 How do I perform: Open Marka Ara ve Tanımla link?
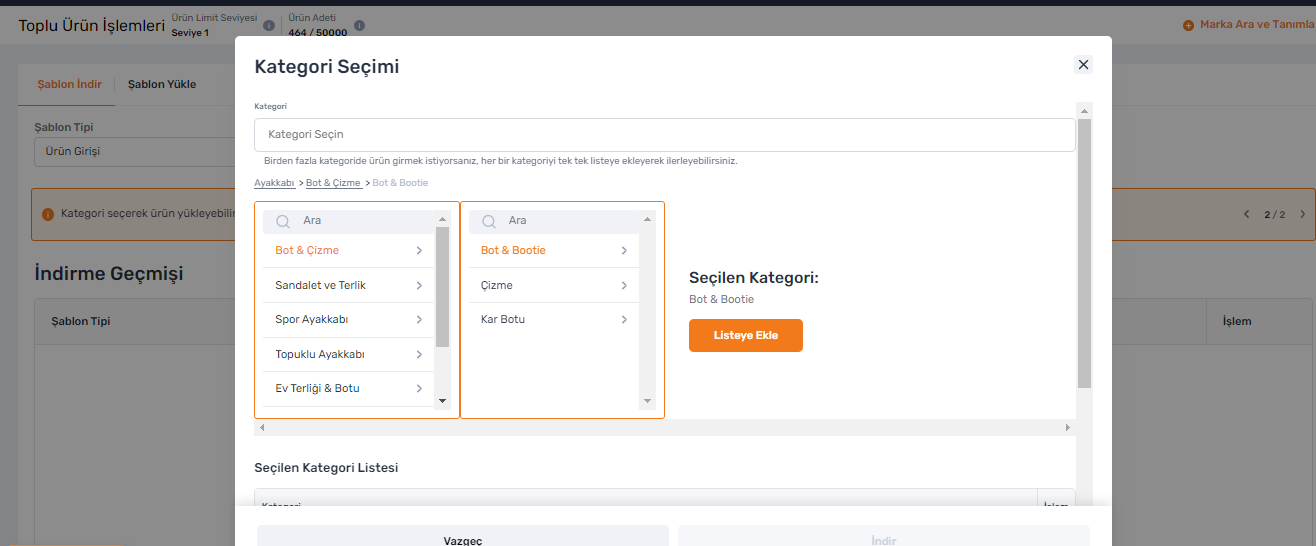click(1257, 25)
